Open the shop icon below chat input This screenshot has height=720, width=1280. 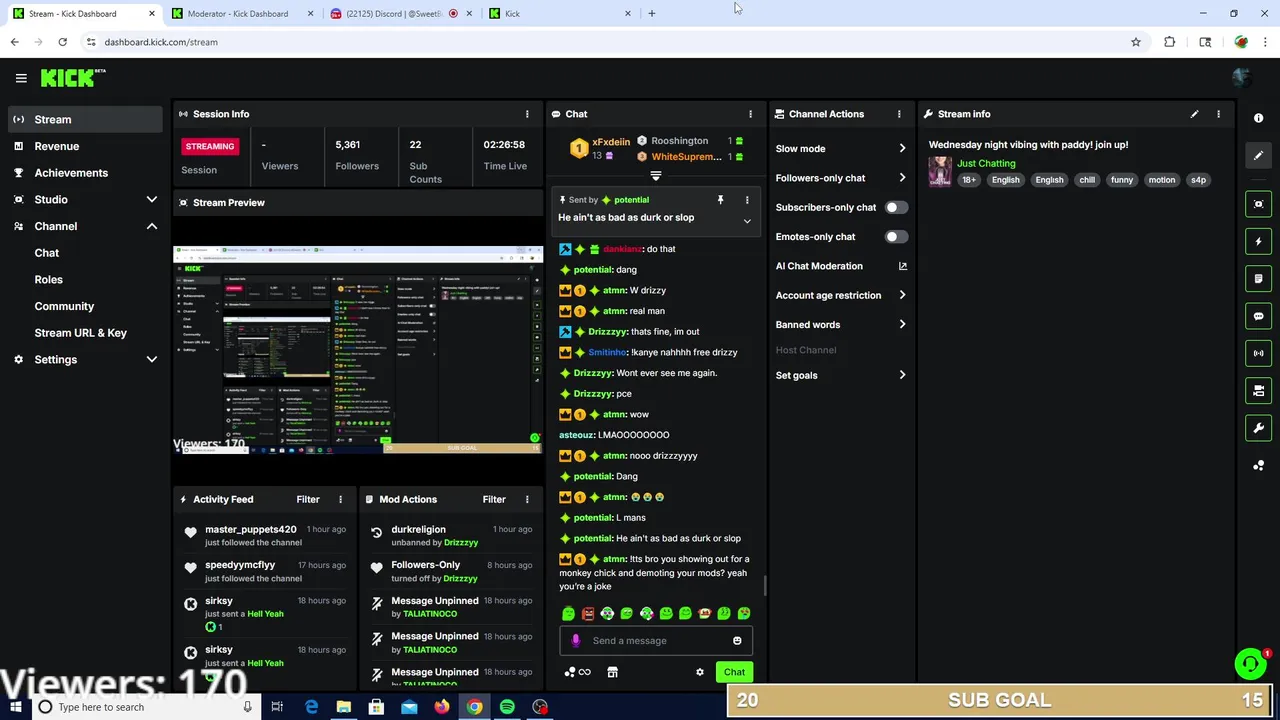pos(612,672)
